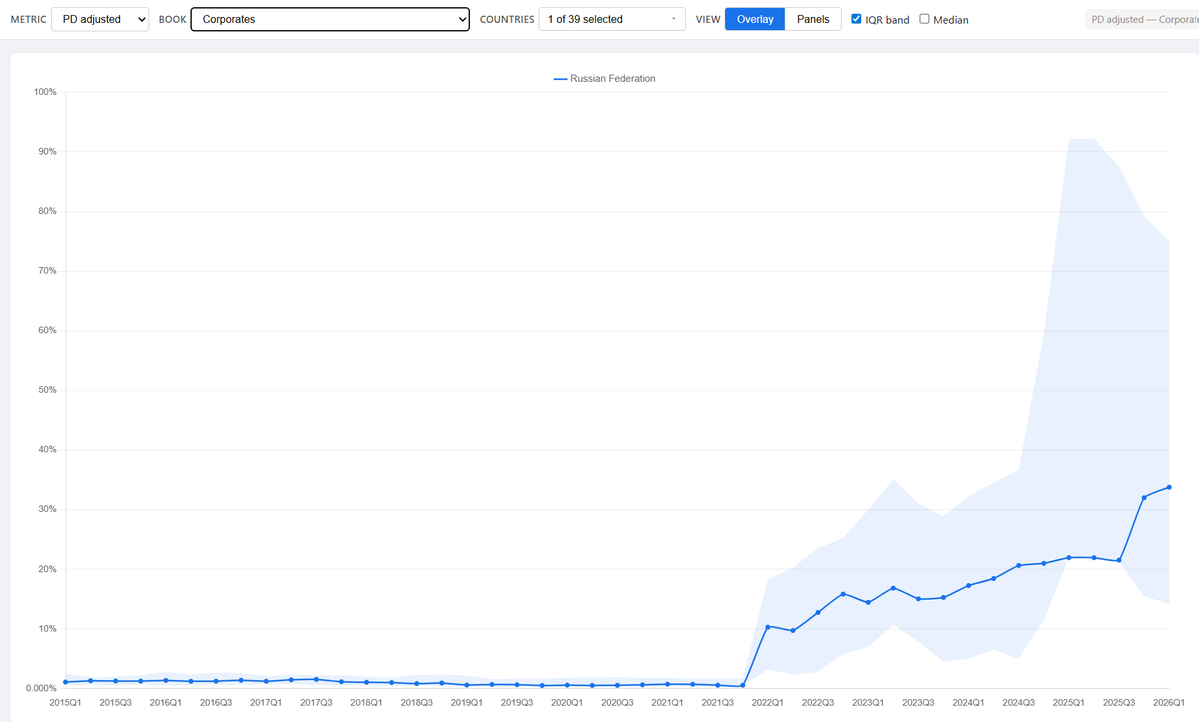This screenshot has height=722, width=1199.
Task: Click the 2017Q3 data point on line
Action: point(317,679)
